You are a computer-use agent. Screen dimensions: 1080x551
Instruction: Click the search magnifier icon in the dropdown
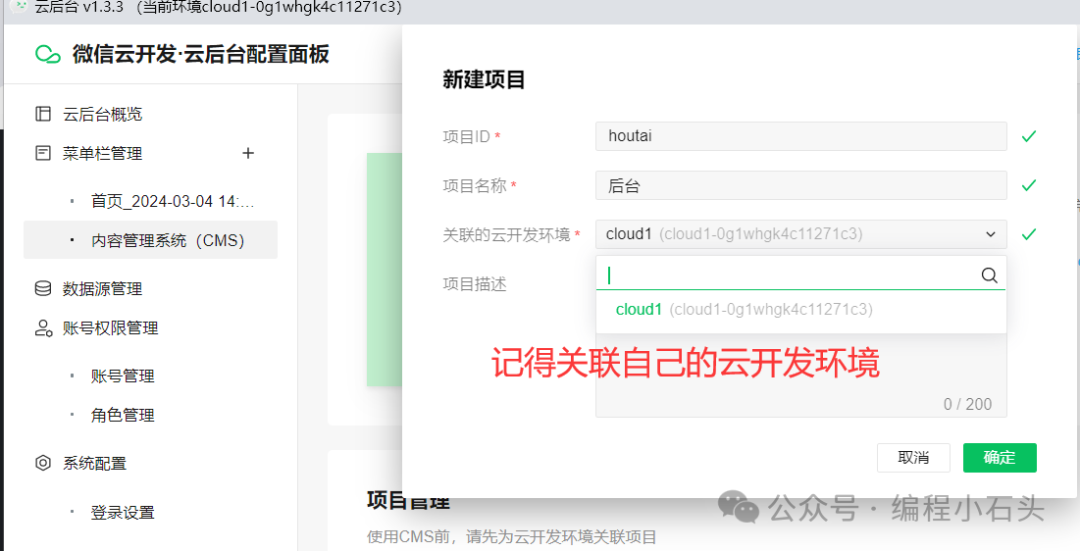tap(989, 276)
